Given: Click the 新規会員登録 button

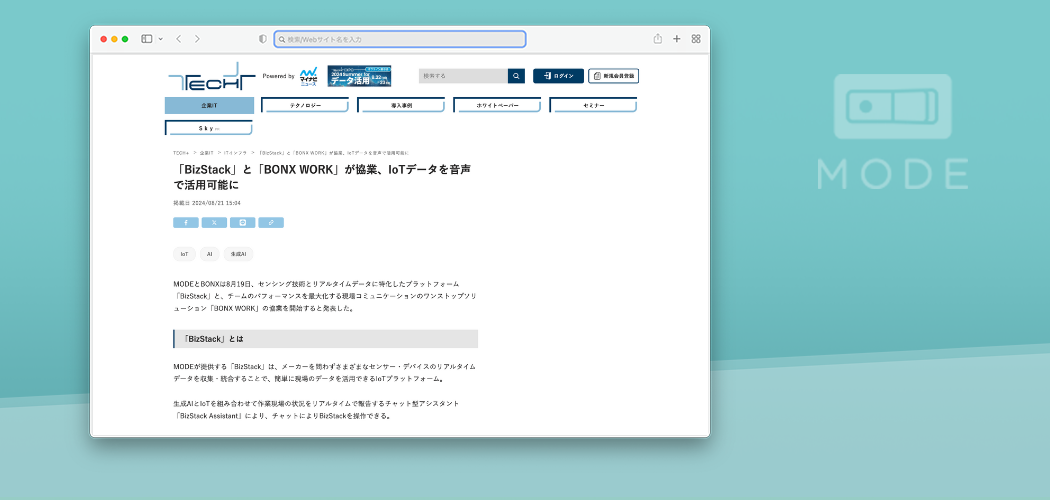Looking at the screenshot, I should [613, 76].
